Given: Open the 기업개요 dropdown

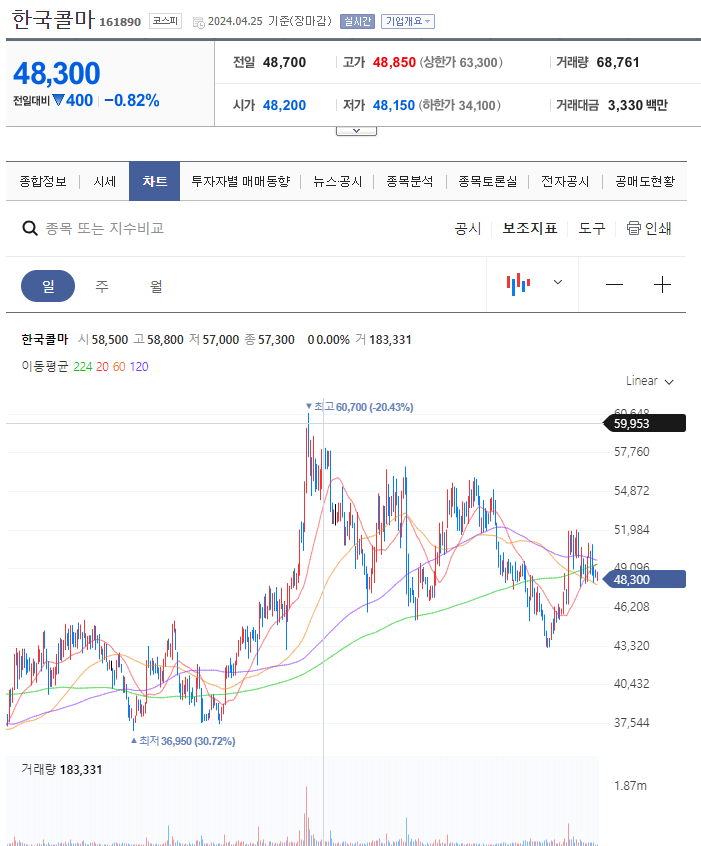Looking at the screenshot, I should coord(407,22).
